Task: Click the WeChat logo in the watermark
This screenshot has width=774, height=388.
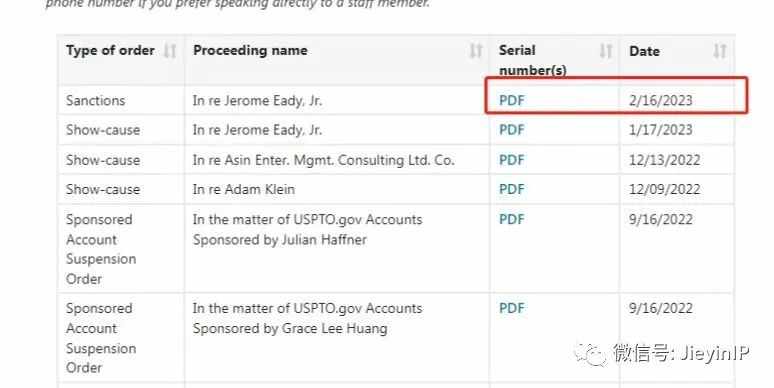Action: point(590,354)
